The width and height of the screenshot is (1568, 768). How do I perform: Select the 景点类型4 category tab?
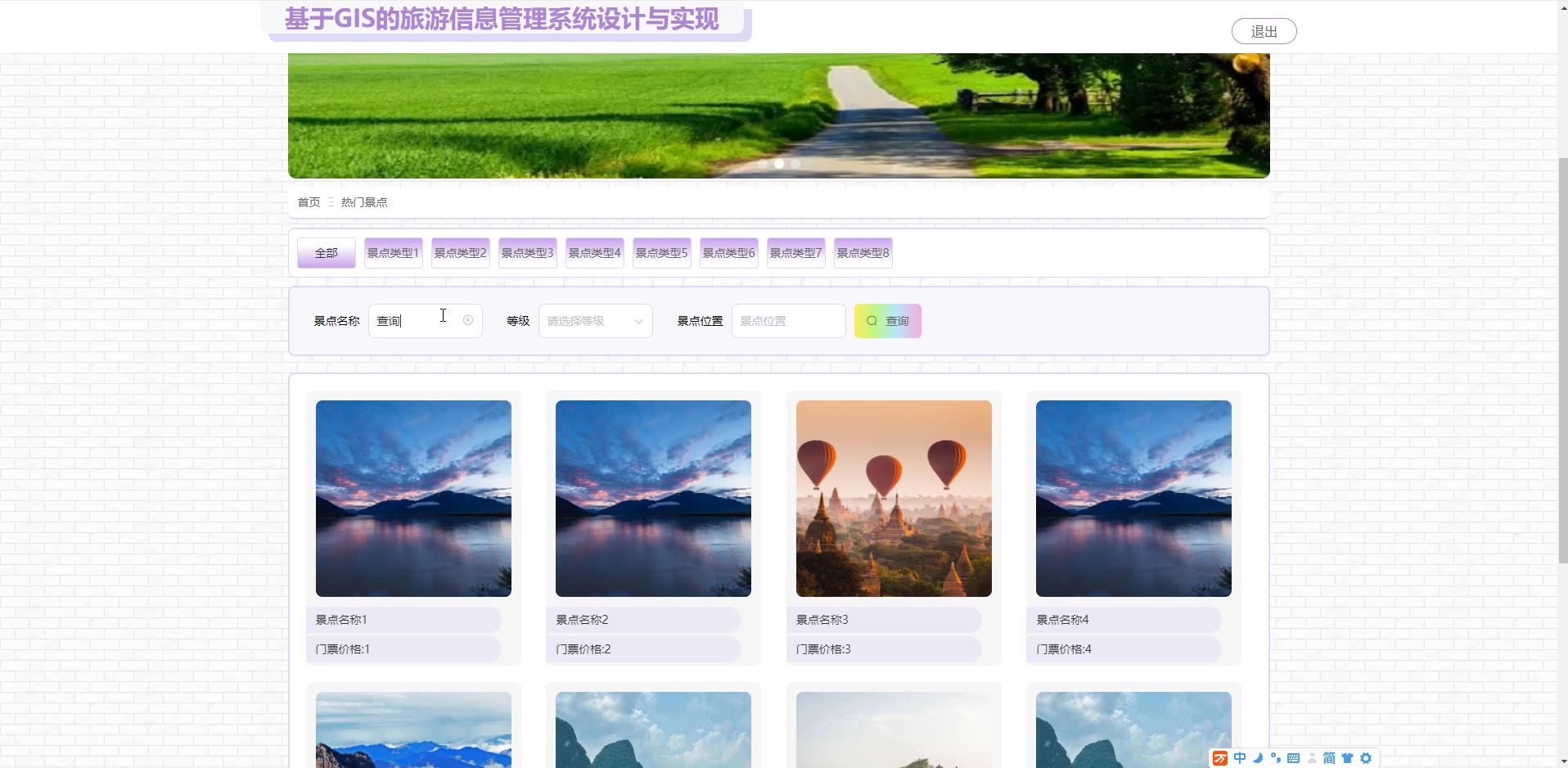coord(594,253)
